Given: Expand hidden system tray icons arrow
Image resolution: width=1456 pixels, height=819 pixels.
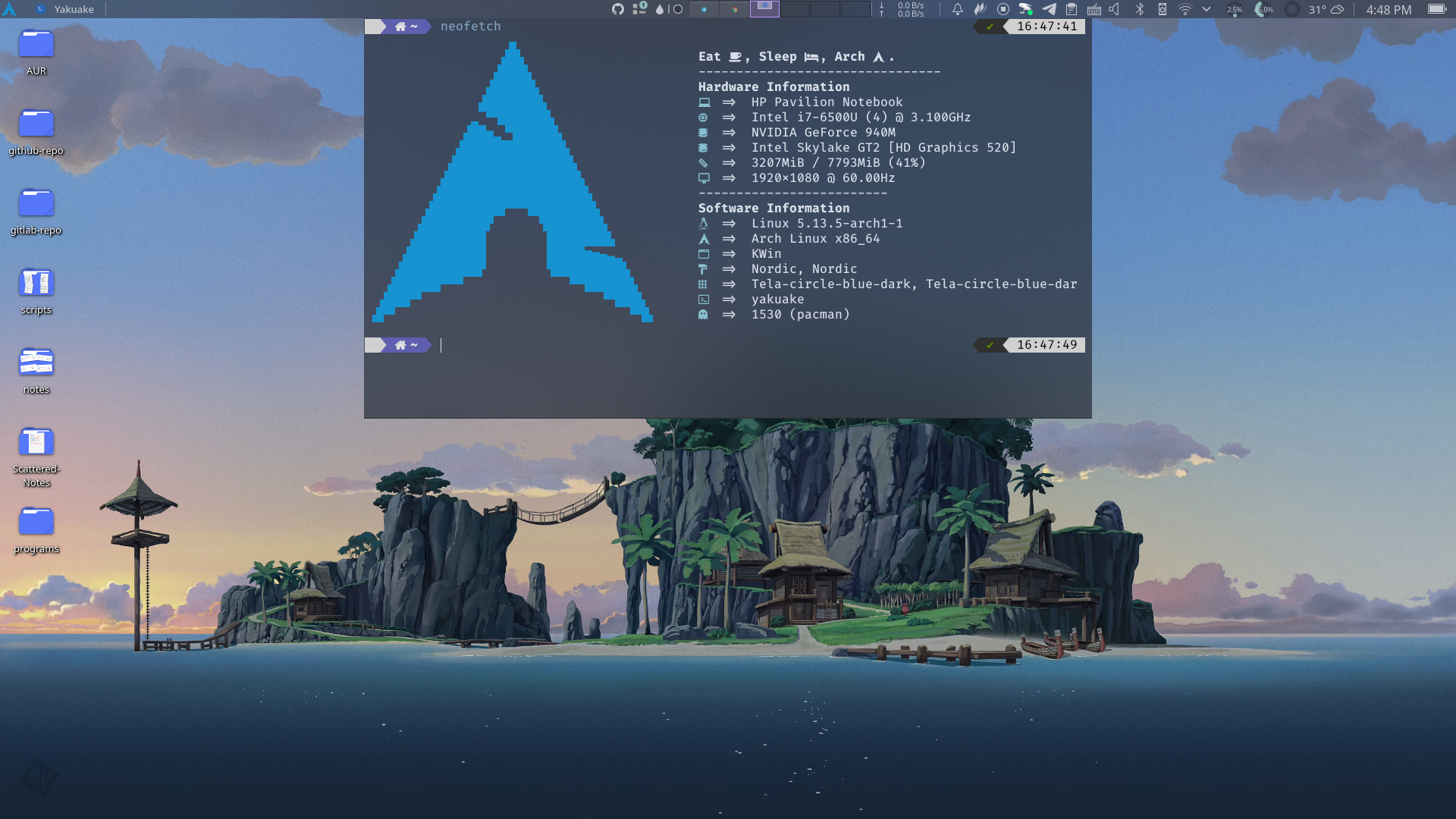Looking at the screenshot, I should click(x=1207, y=9).
